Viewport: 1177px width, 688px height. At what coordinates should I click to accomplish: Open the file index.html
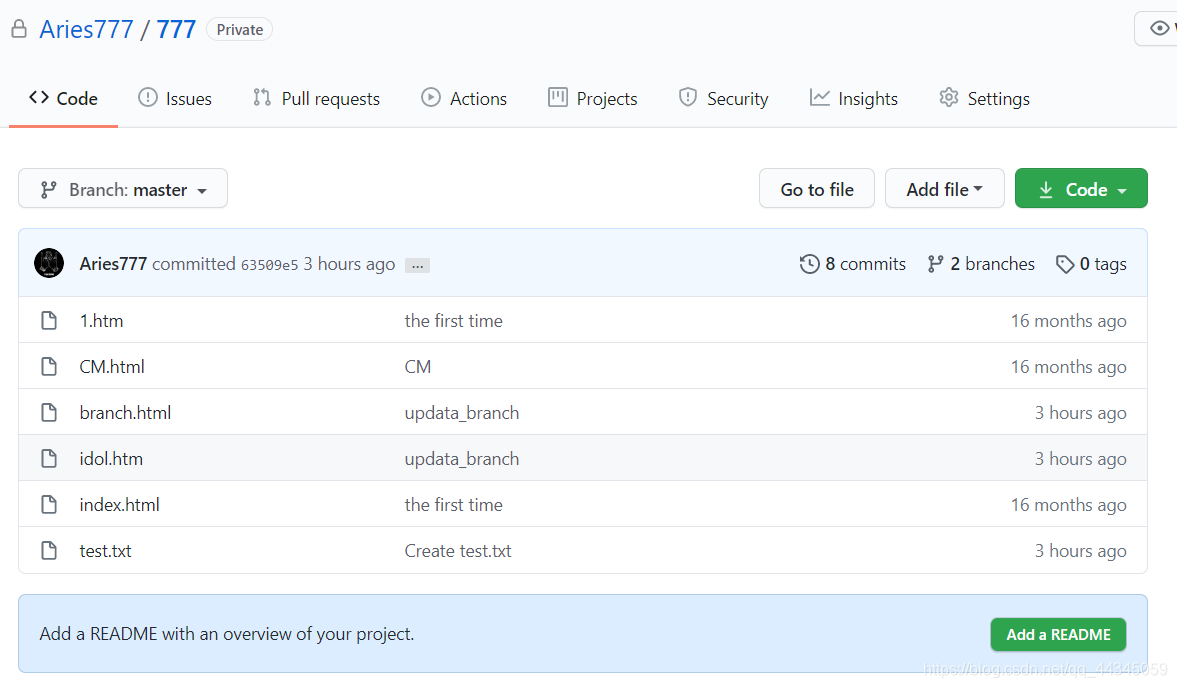(119, 505)
